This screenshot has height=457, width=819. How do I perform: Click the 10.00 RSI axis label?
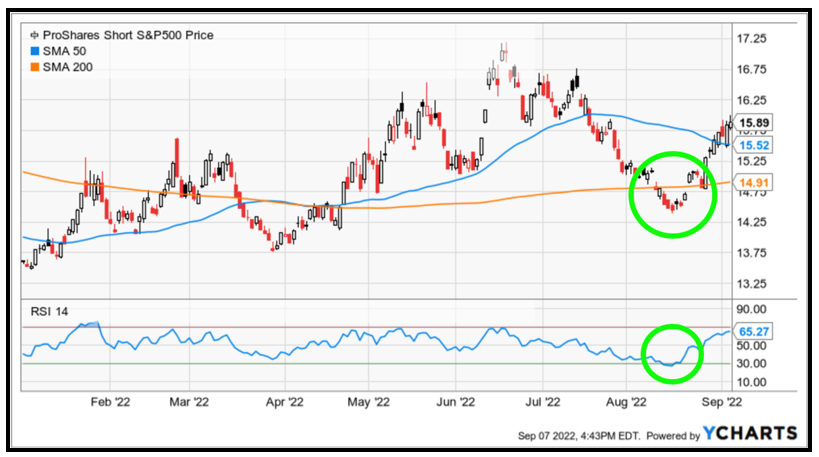click(752, 382)
